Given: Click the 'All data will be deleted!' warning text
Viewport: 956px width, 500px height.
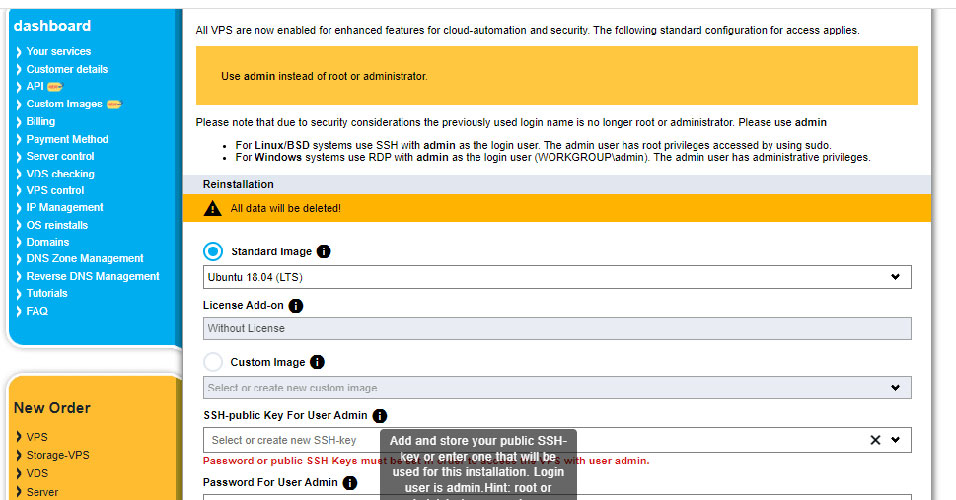Looking at the screenshot, I should (285, 209).
